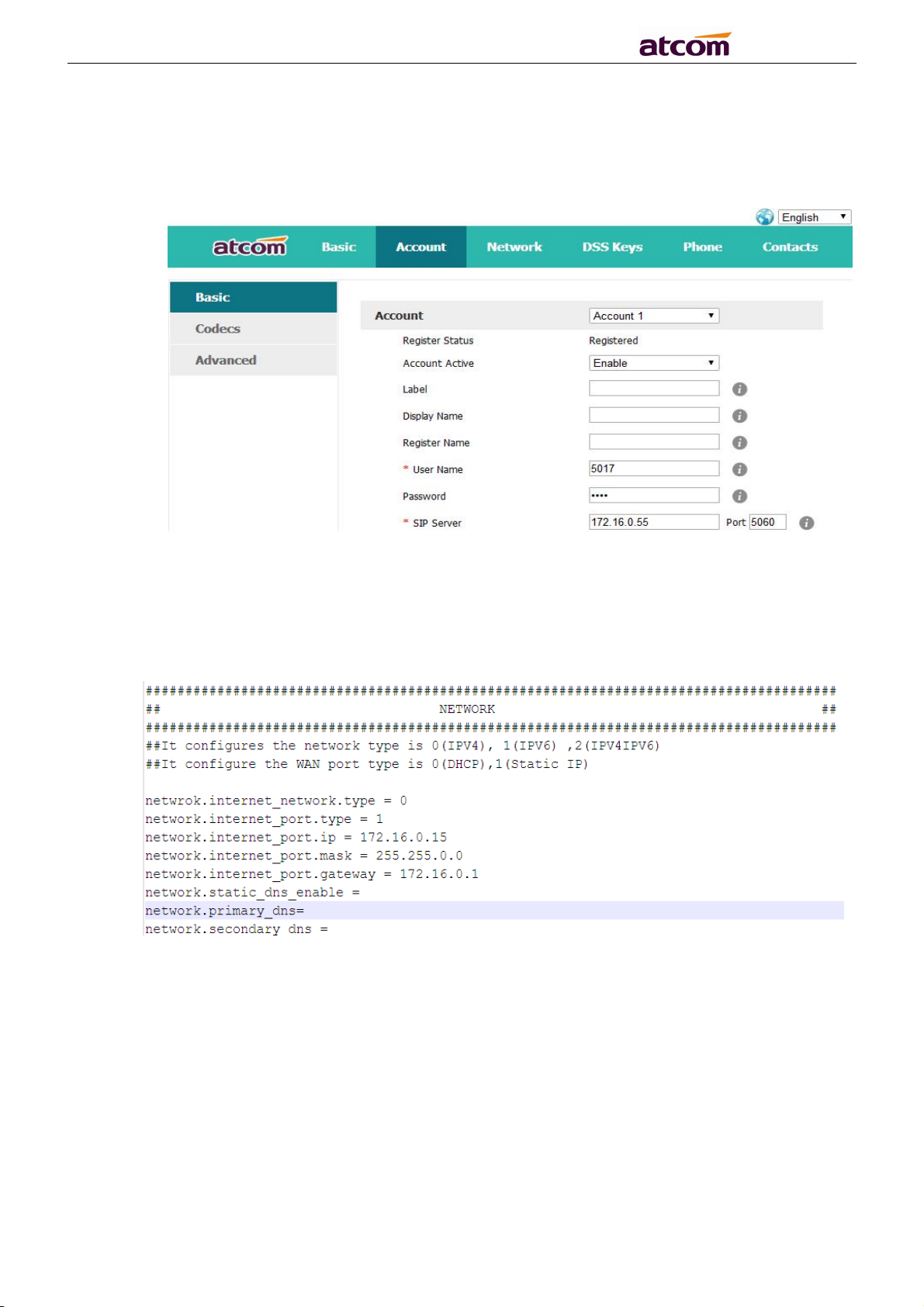The width and height of the screenshot is (924, 1307).
Task: Click the info icon beside Display Name
Action: point(739,417)
